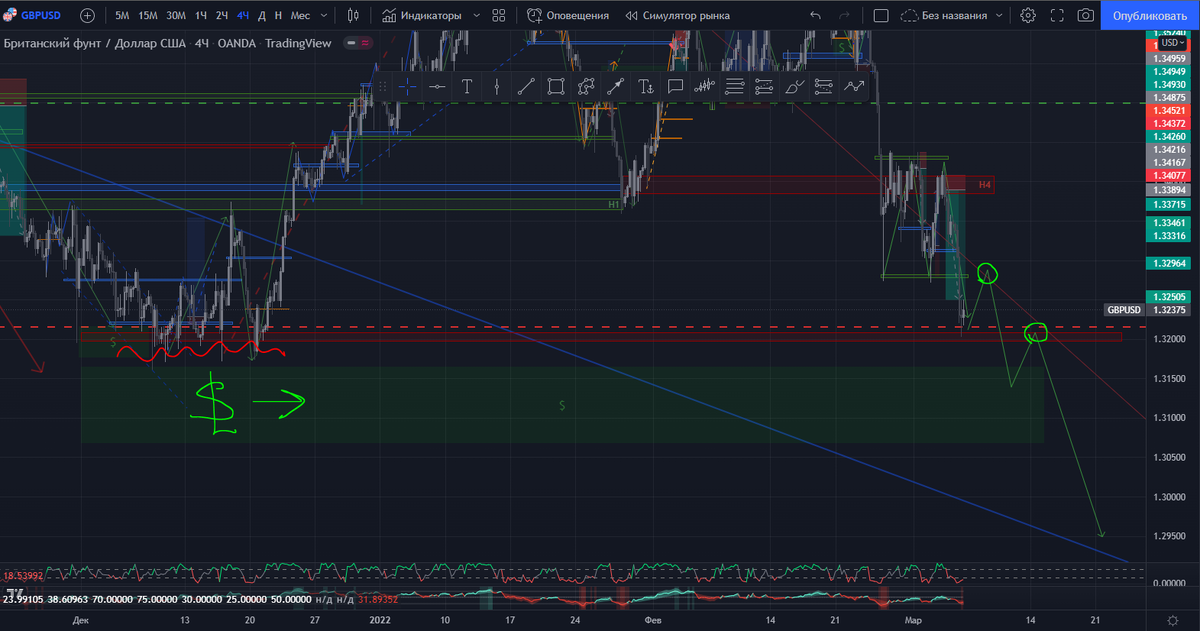Open the chart layout selector square
This screenshot has height=631, width=1200.
click(880, 15)
